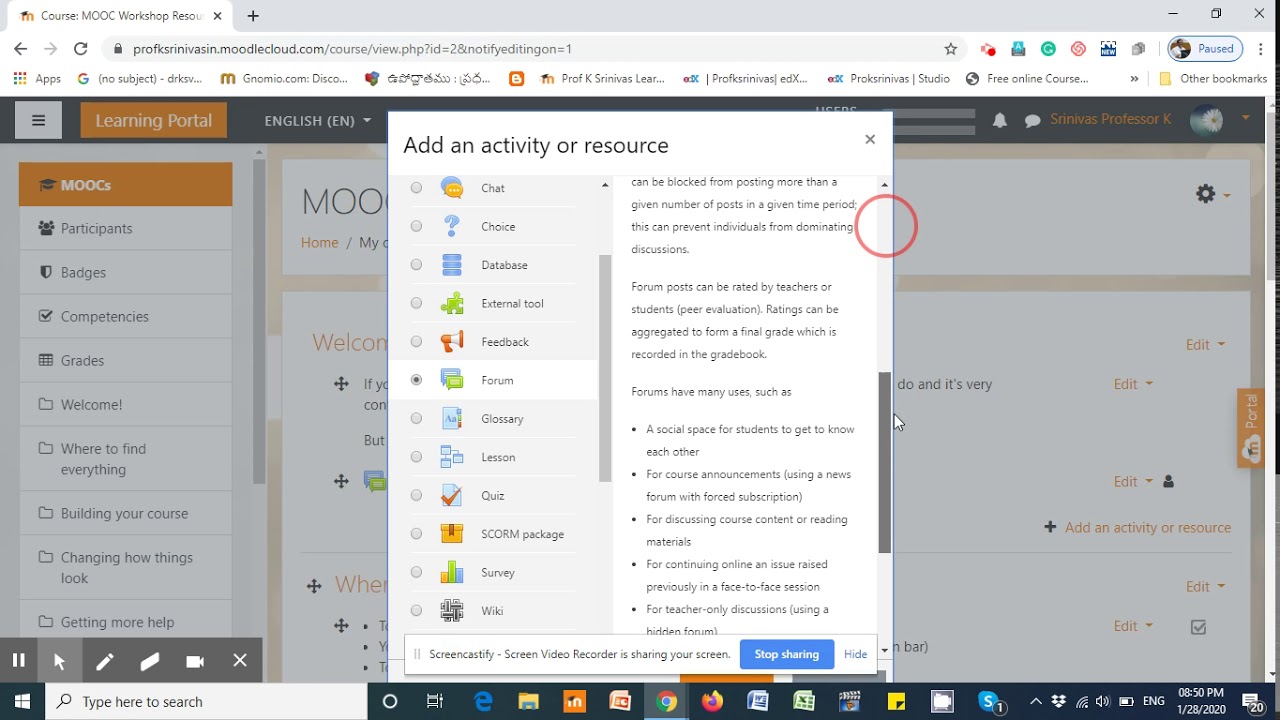1280x720 pixels.
Task: Open Windows Start menu
Action: pyautogui.click(x=22, y=701)
